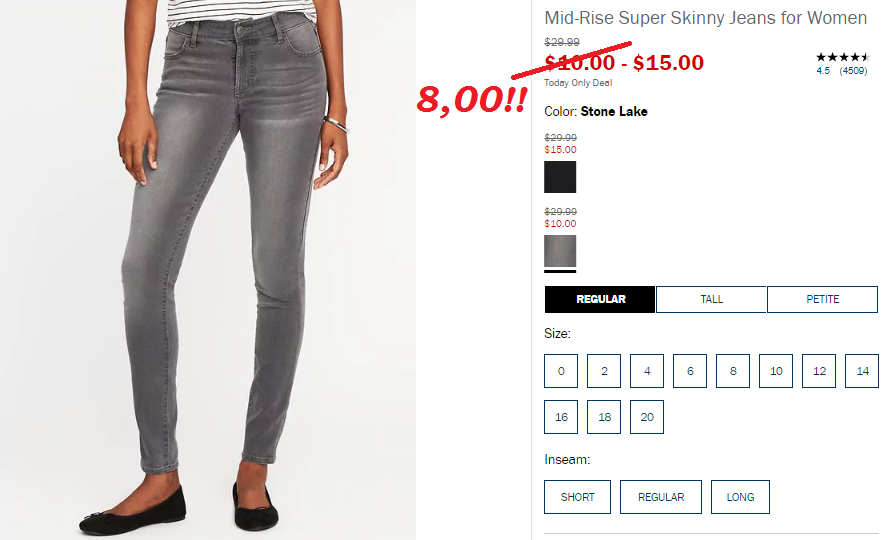Select size 2
892x540 pixels.
point(604,371)
